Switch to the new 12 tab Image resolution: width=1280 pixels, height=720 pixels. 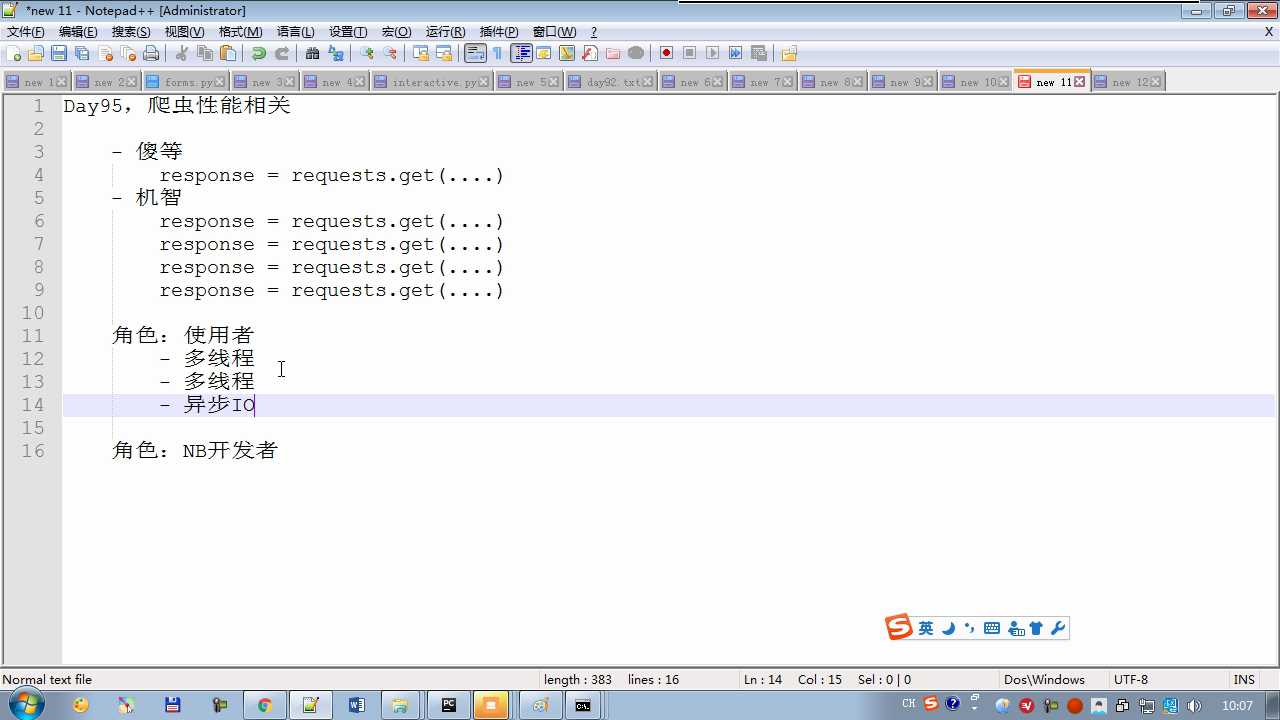1129,82
